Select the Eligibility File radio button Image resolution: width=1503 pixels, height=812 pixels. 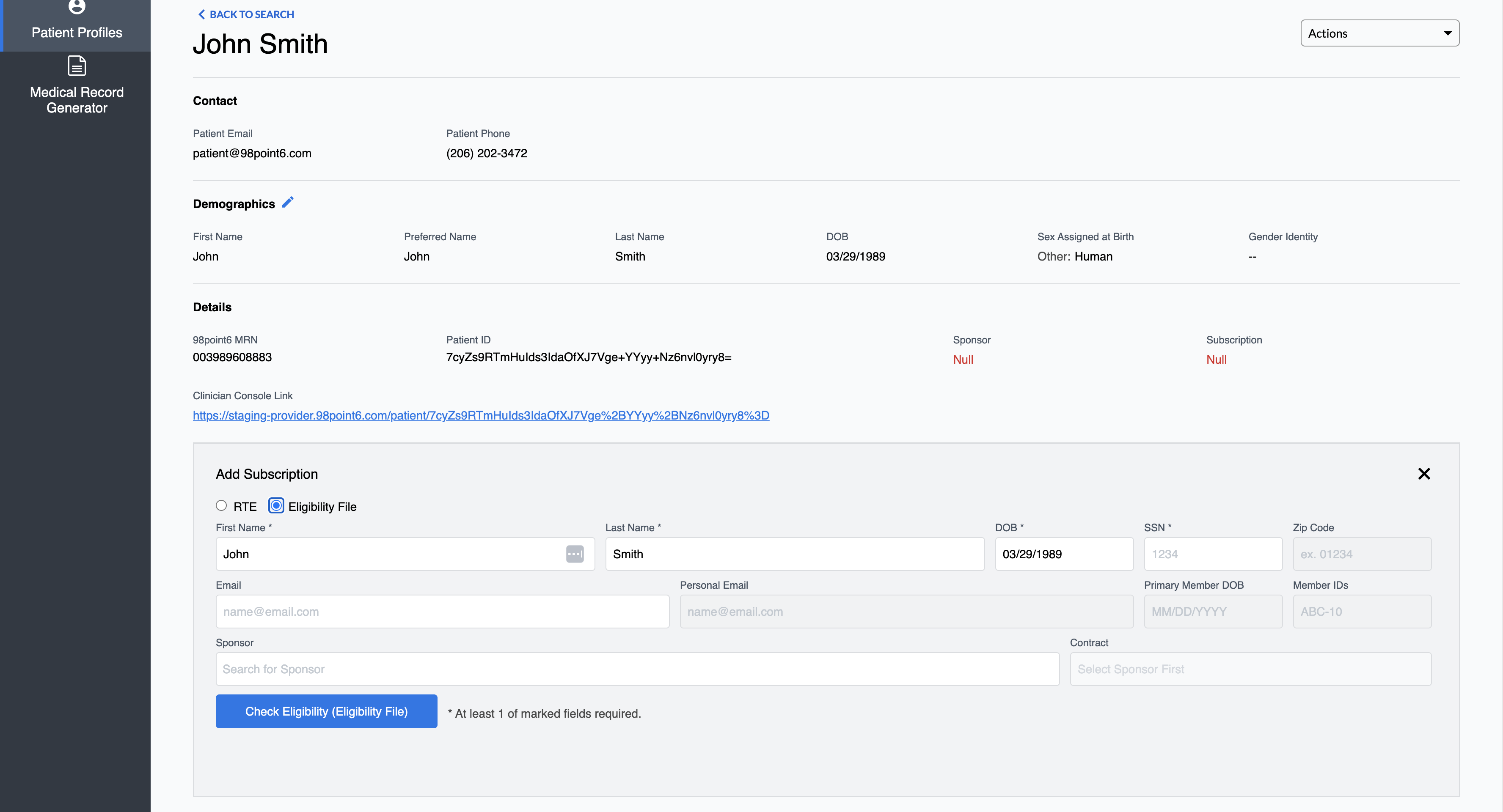click(x=276, y=506)
